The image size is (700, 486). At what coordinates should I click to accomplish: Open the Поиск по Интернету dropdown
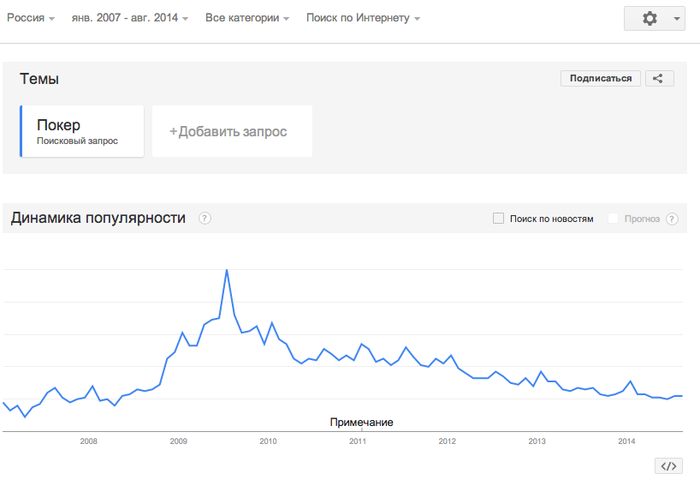(x=362, y=18)
